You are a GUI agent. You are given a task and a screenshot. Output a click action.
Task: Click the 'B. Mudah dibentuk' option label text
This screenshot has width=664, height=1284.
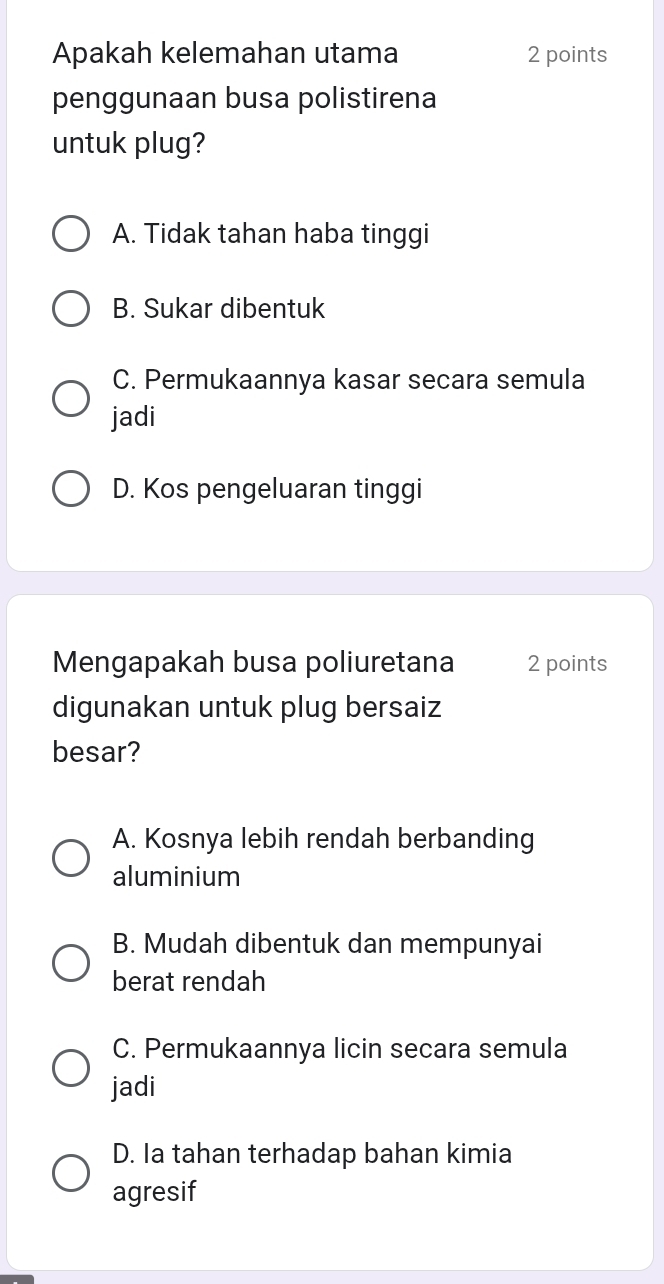click(x=327, y=945)
